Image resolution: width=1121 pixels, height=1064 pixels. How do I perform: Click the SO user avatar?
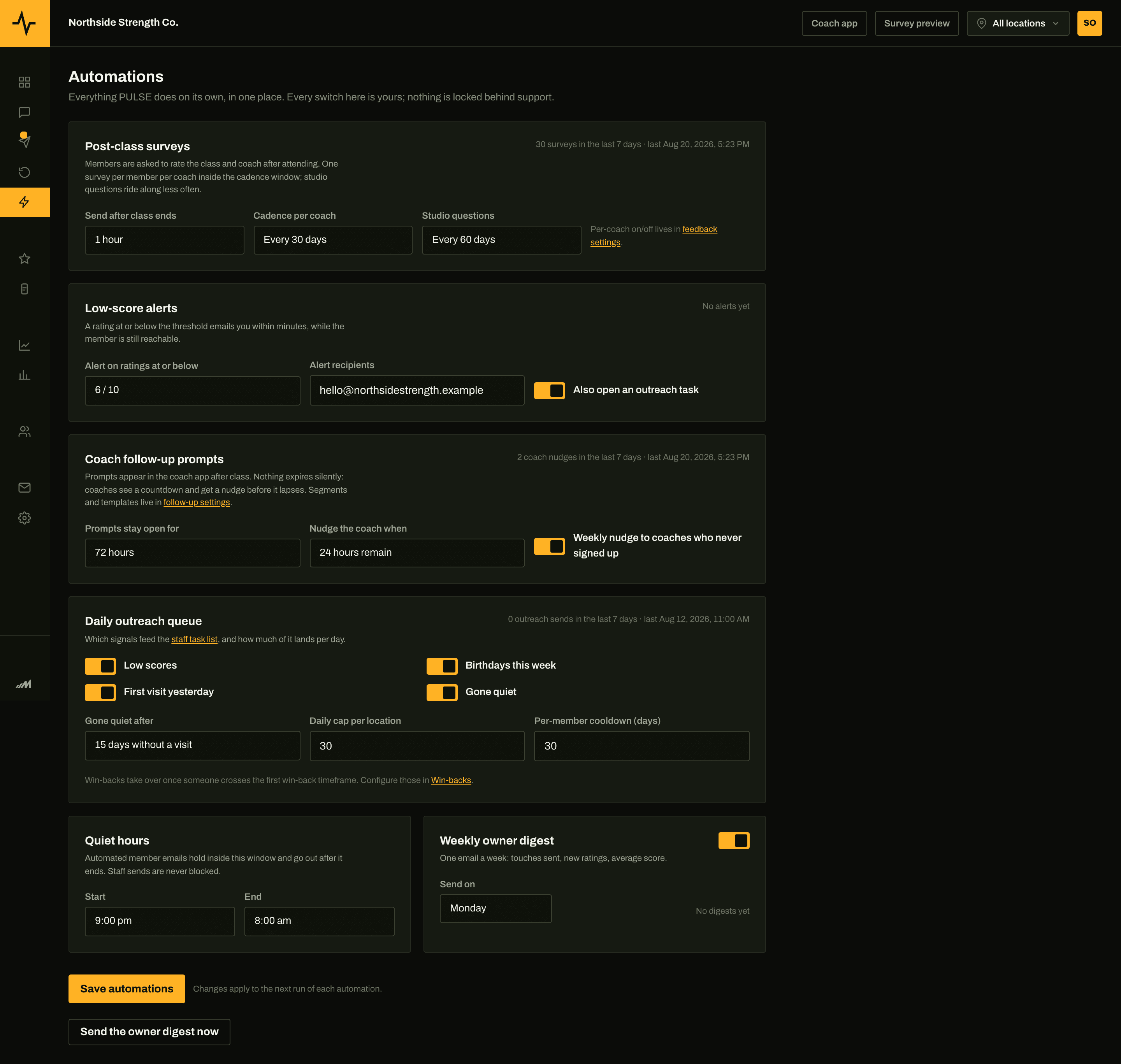pos(1089,23)
